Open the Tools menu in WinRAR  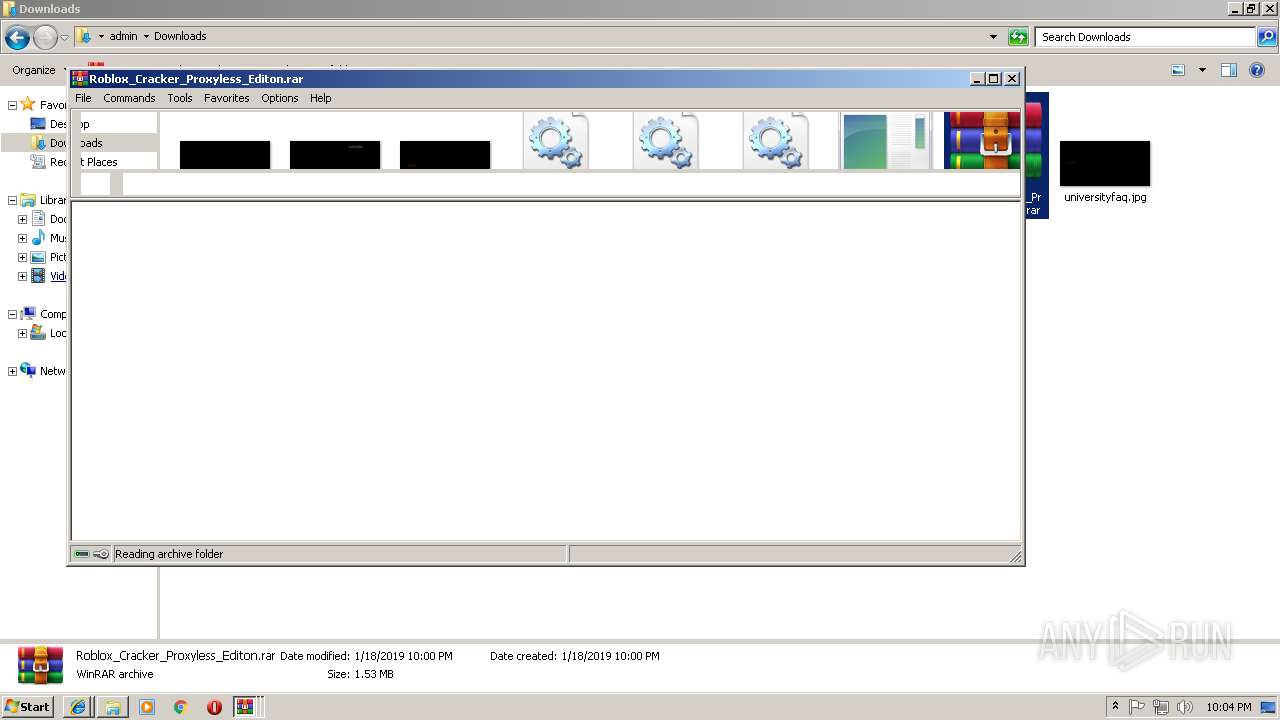180,98
